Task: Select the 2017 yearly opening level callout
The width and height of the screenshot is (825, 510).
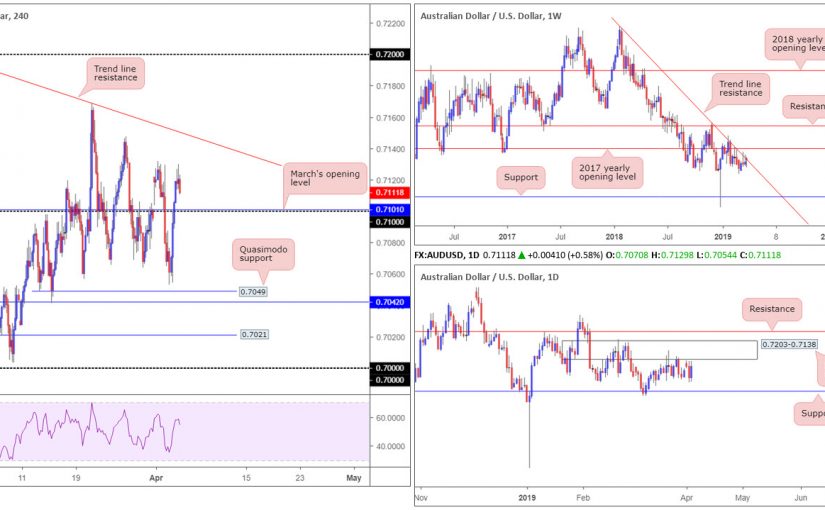Action: click(x=607, y=170)
